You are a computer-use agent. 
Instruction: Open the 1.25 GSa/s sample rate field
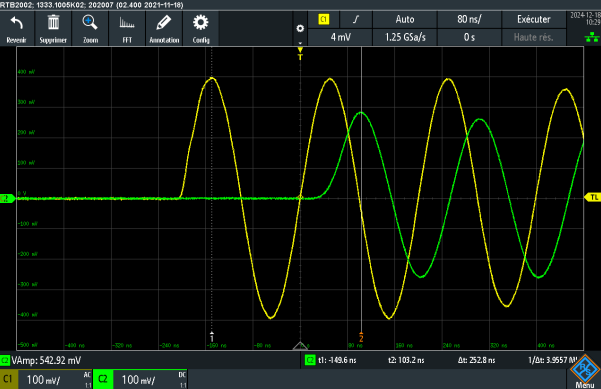tap(405, 37)
